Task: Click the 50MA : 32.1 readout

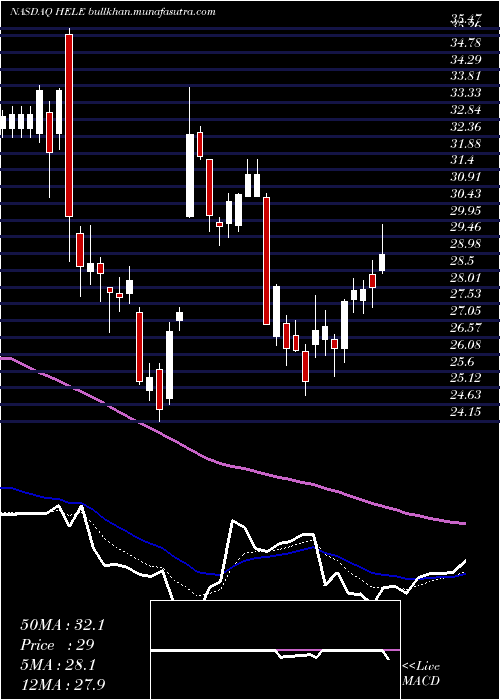Action: click(x=62, y=625)
